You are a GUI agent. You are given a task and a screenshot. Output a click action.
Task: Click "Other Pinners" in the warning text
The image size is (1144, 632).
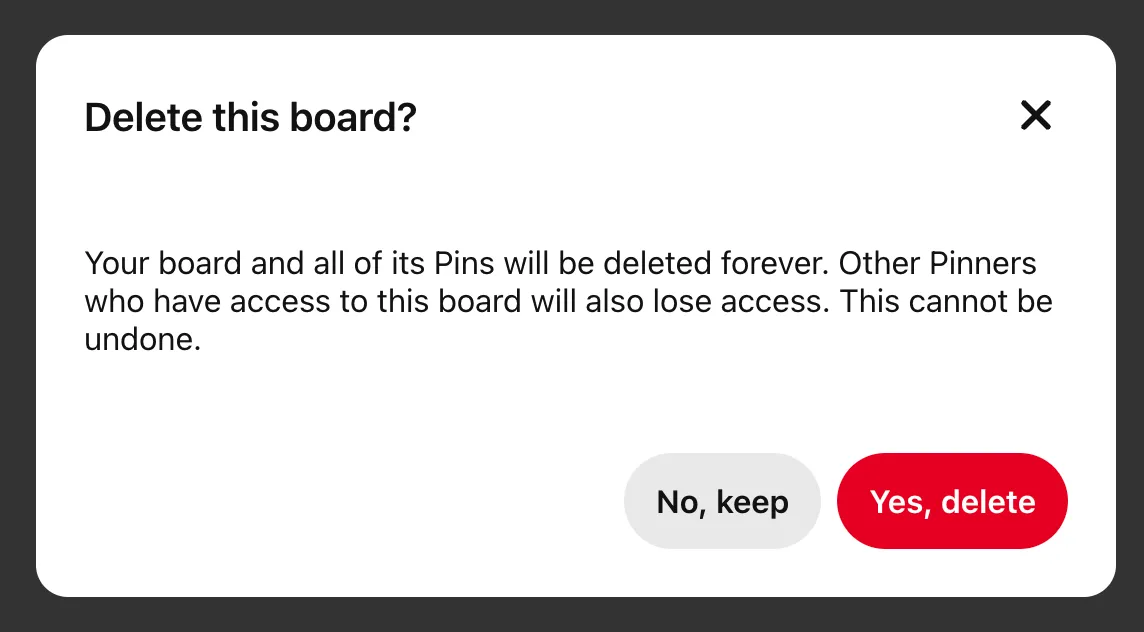click(x=937, y=264)
